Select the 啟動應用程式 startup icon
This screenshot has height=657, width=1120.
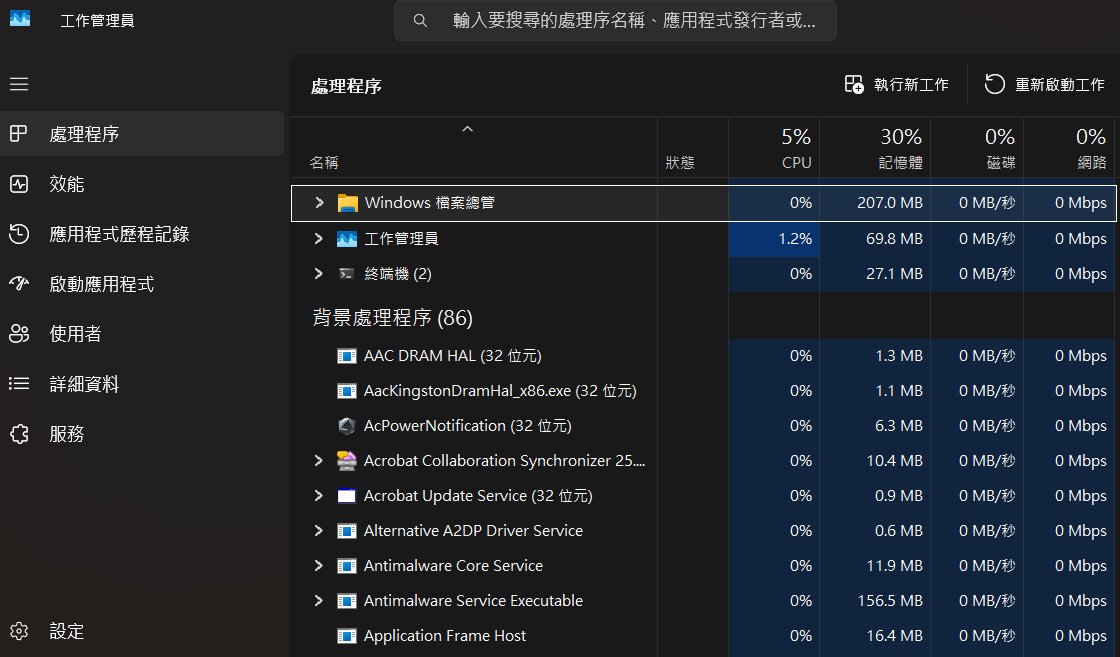click(x=19, y=284)
